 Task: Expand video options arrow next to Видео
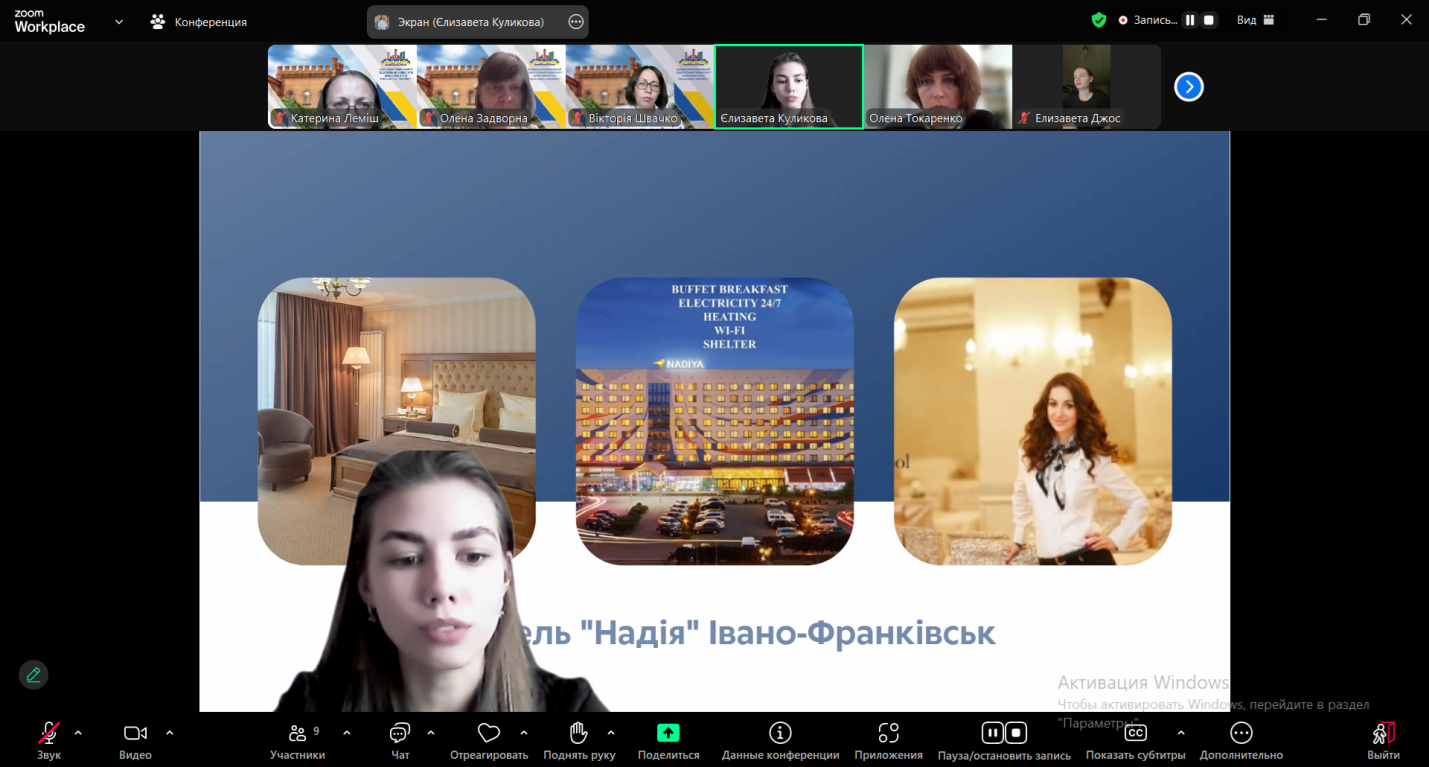(x=169, y=733)
